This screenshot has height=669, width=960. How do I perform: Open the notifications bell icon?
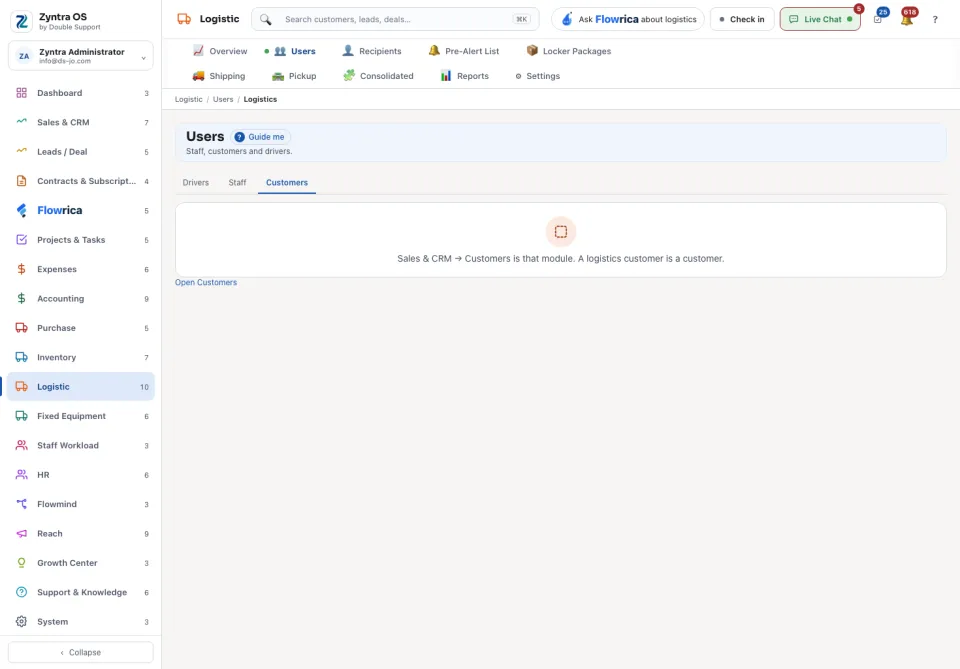(x=907, y=20)
